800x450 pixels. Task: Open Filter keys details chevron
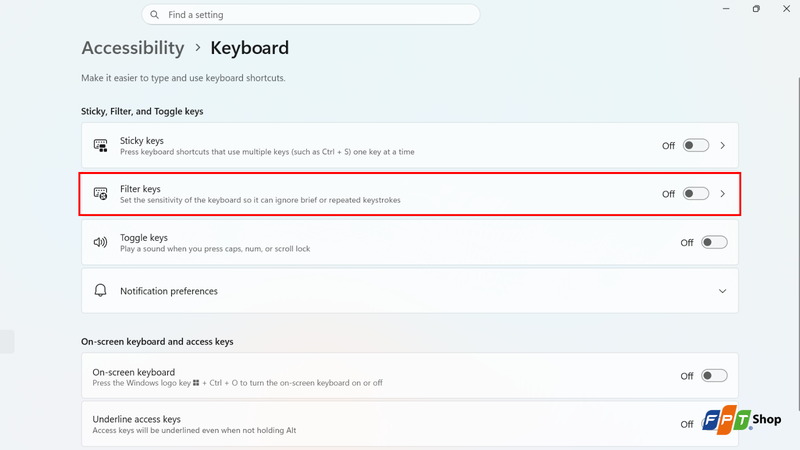(722, 194)
